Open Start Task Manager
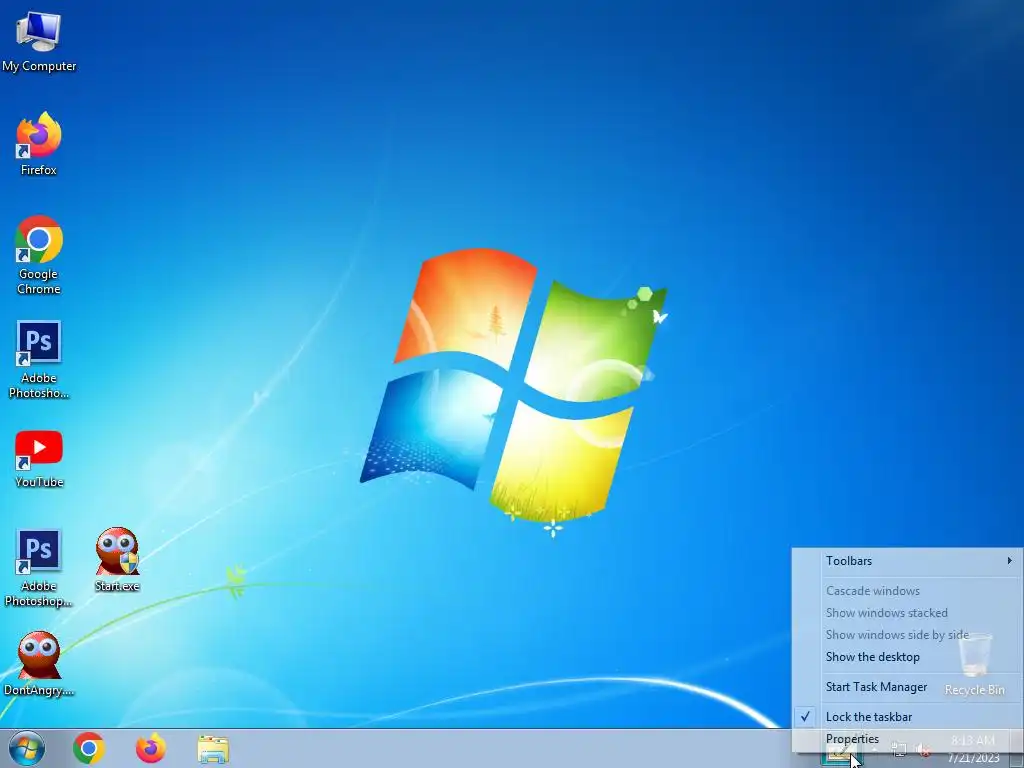This screenshot has width=1024, height=768. [x=907, y=687]
